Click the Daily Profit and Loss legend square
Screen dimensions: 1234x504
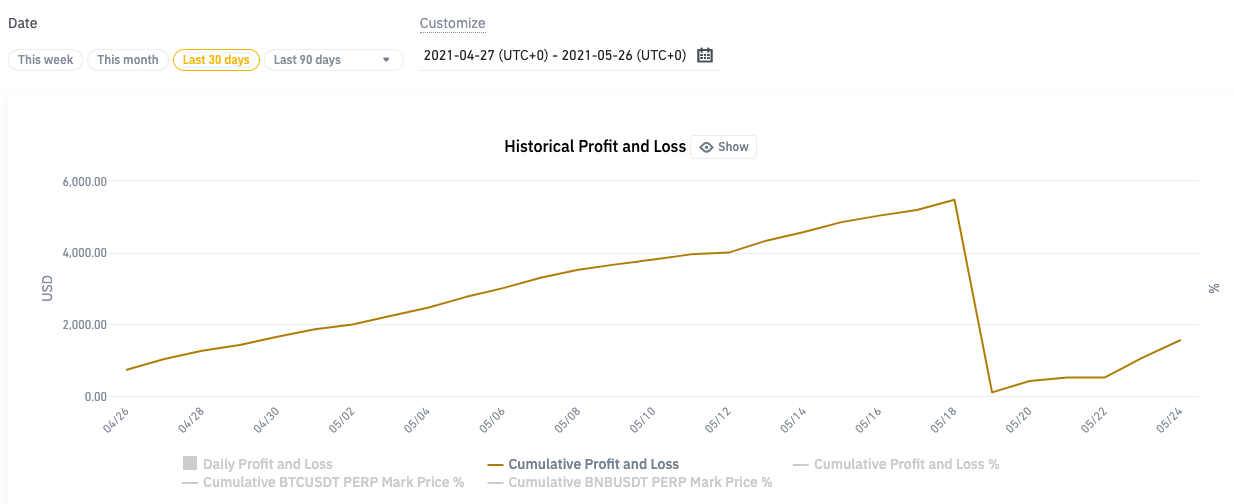[x=190, y=464]
